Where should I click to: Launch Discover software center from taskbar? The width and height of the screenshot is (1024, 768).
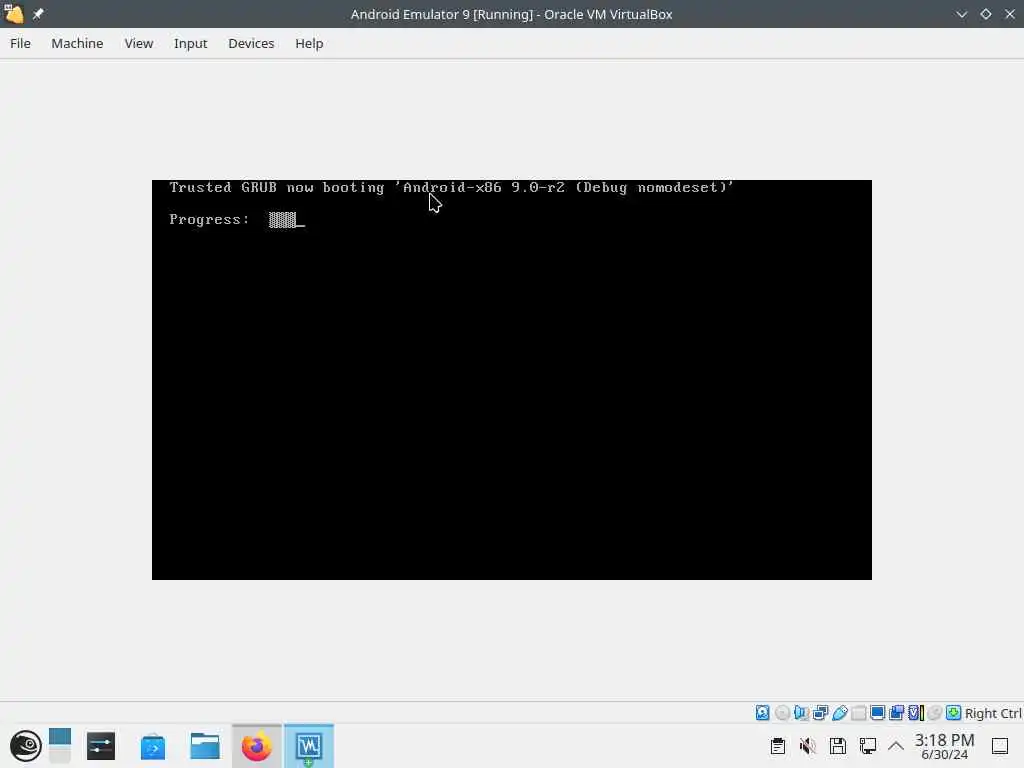coord(153,746)
